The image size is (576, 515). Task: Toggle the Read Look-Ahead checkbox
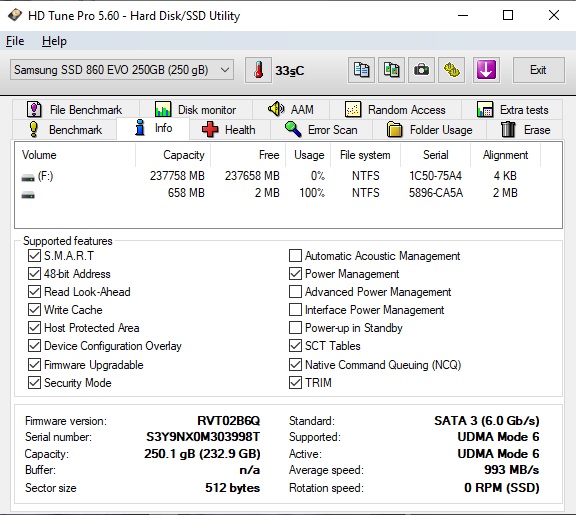(x=34, y=291)
